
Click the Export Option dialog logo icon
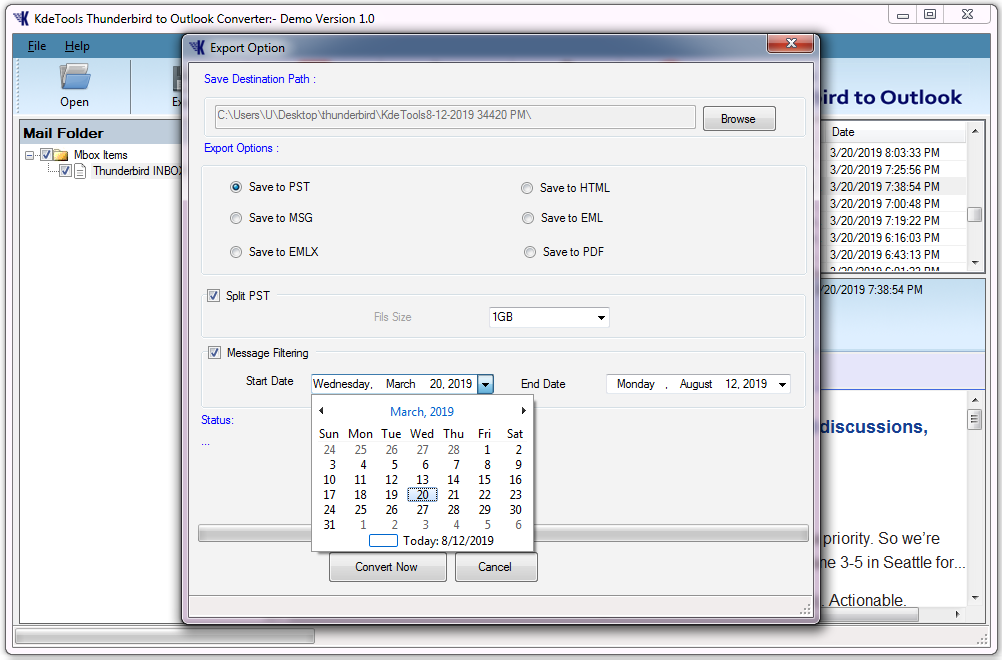tap(197, 47)
